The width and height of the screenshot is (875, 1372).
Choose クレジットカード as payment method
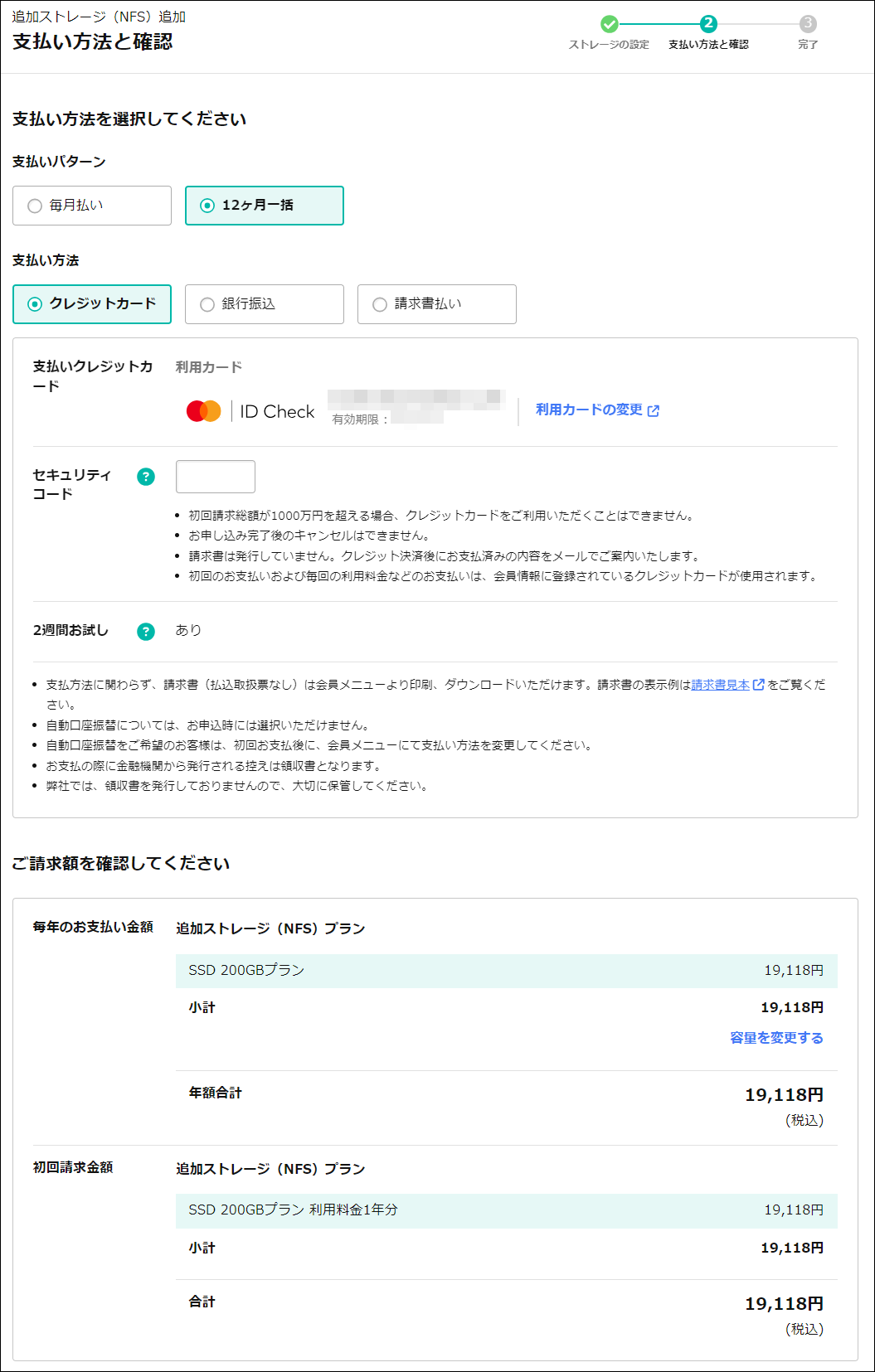click(x=92, y=304)
